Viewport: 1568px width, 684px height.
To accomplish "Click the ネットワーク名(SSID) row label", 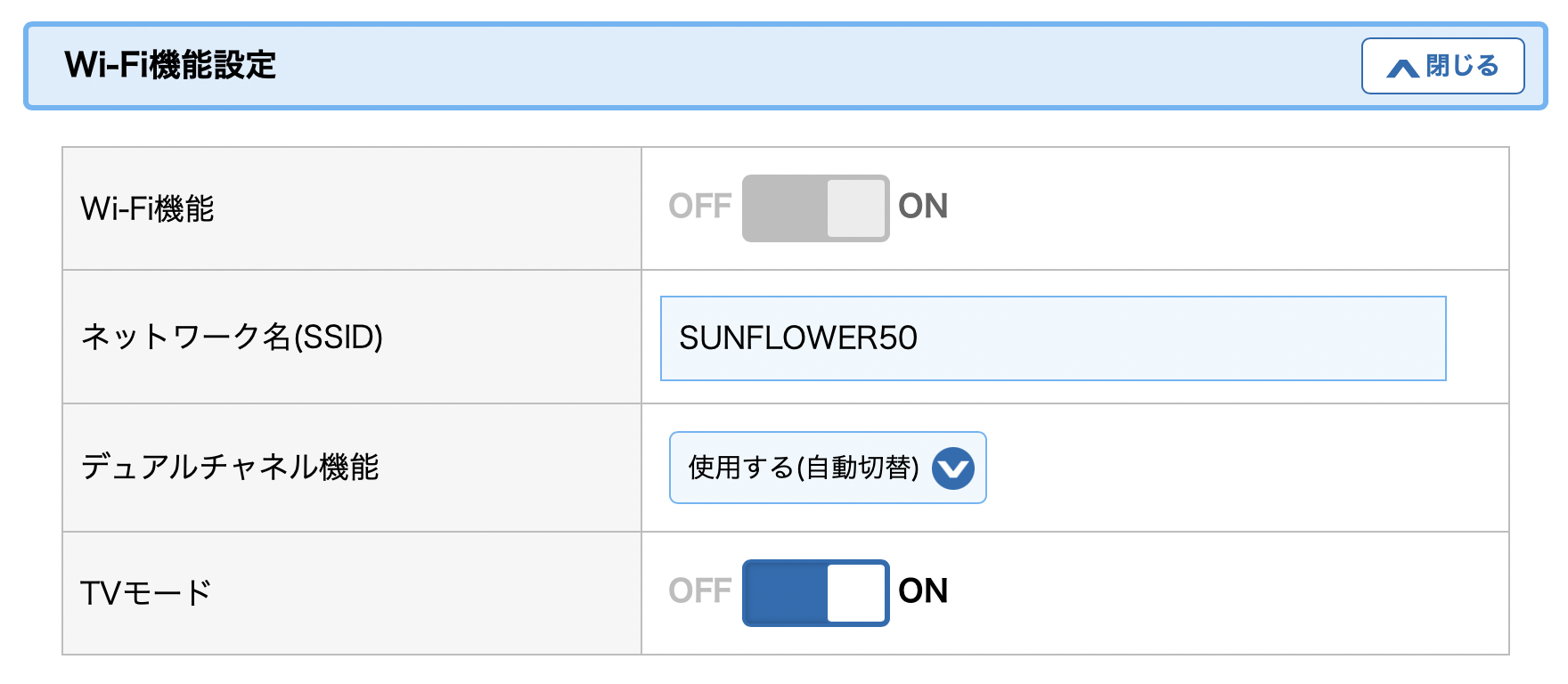I will click(x=232, y=337).
